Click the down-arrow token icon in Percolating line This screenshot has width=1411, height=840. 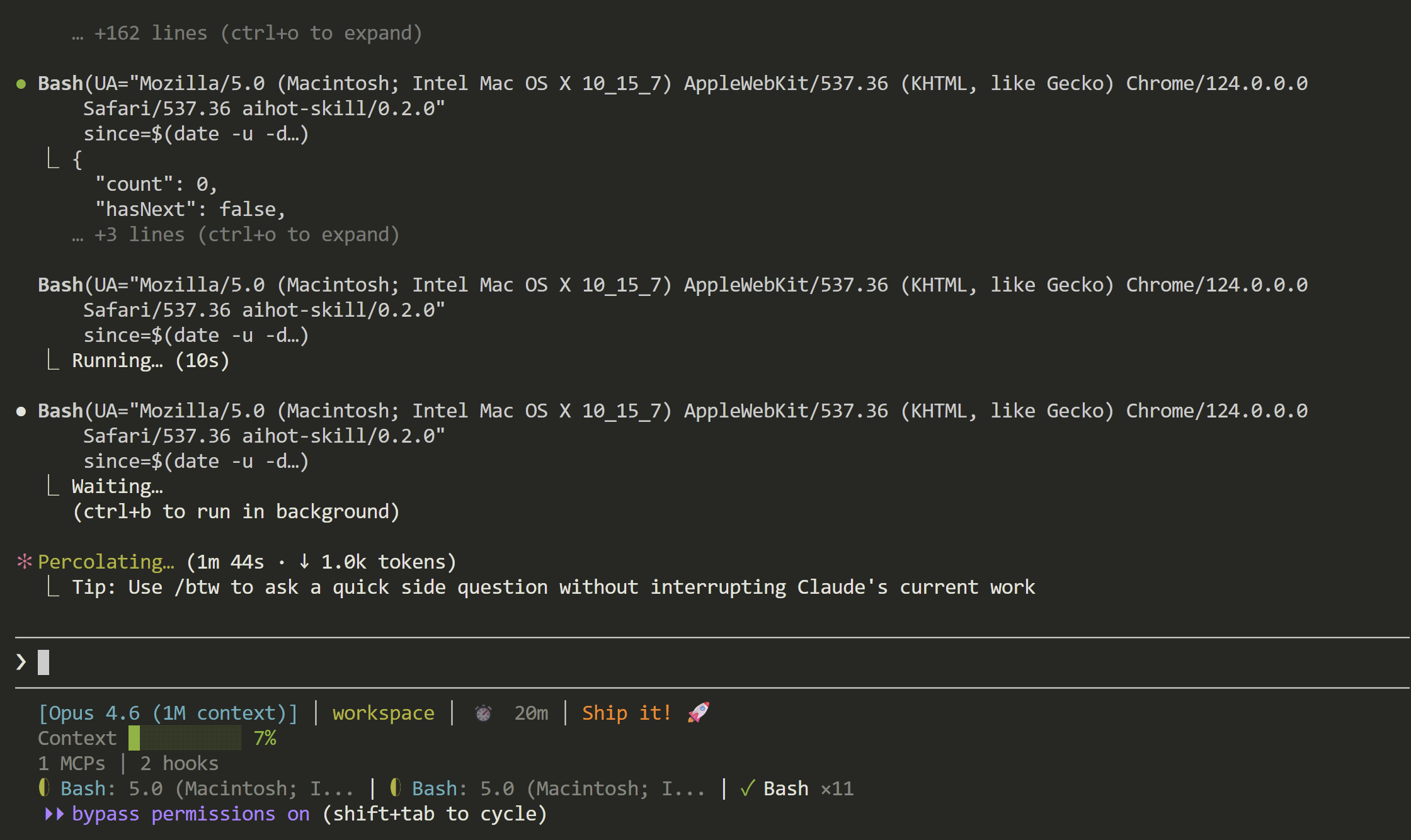tap(304, 561)
